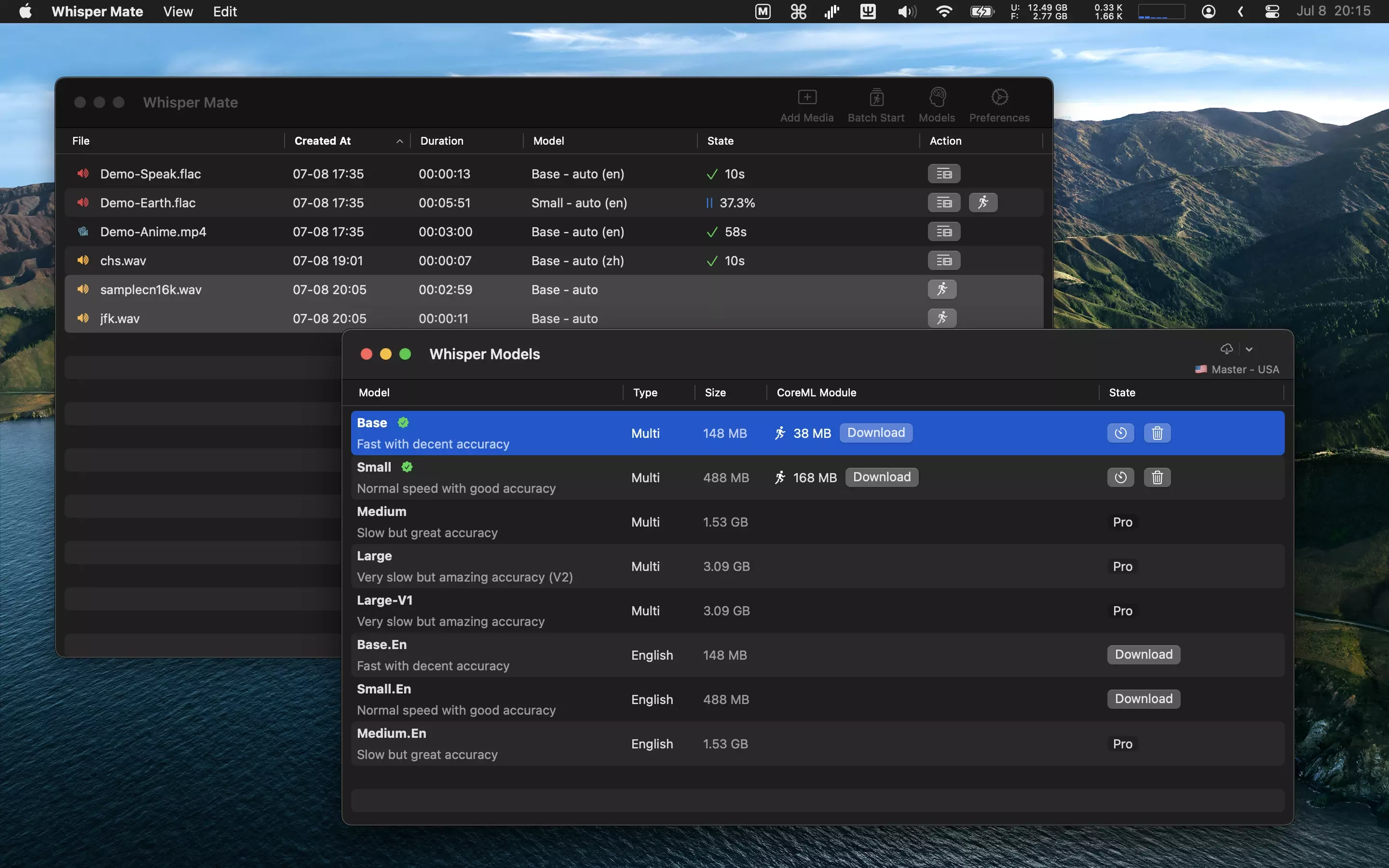Start transcription of jfk.wav with runner icon
This screenshot has height=868, width=1389.
942,318
